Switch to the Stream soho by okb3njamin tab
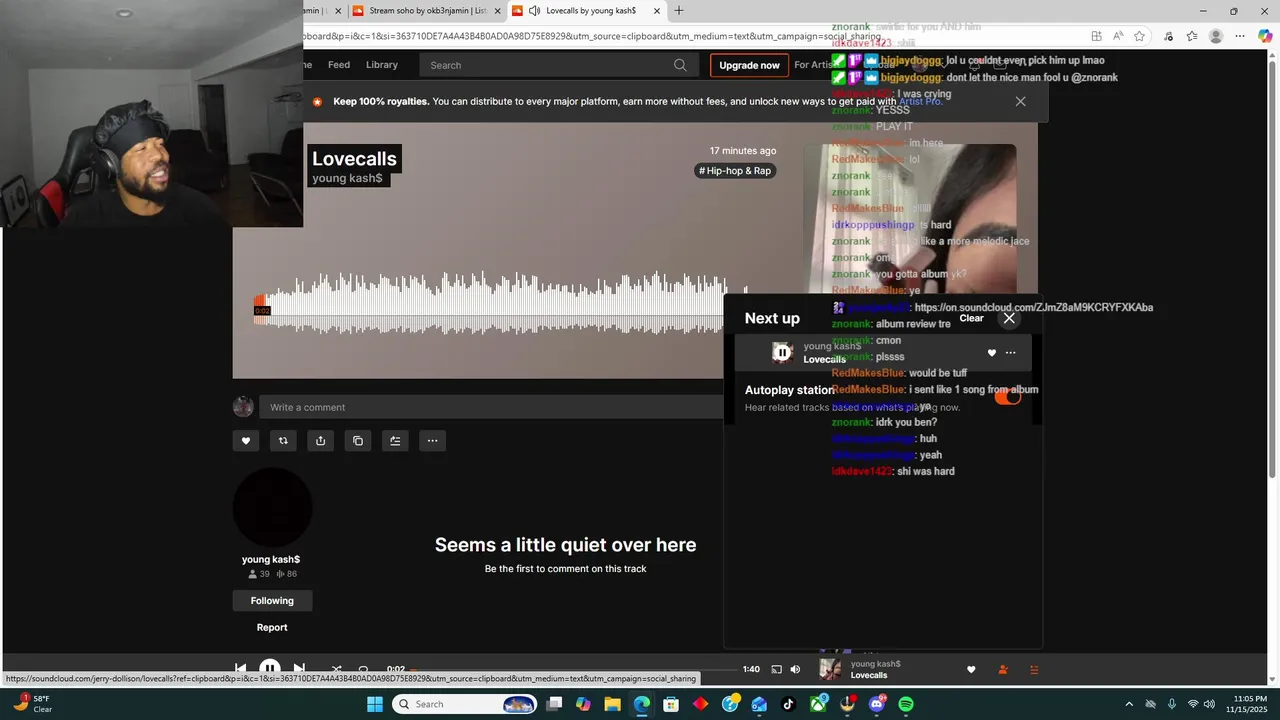 point(428,11)
